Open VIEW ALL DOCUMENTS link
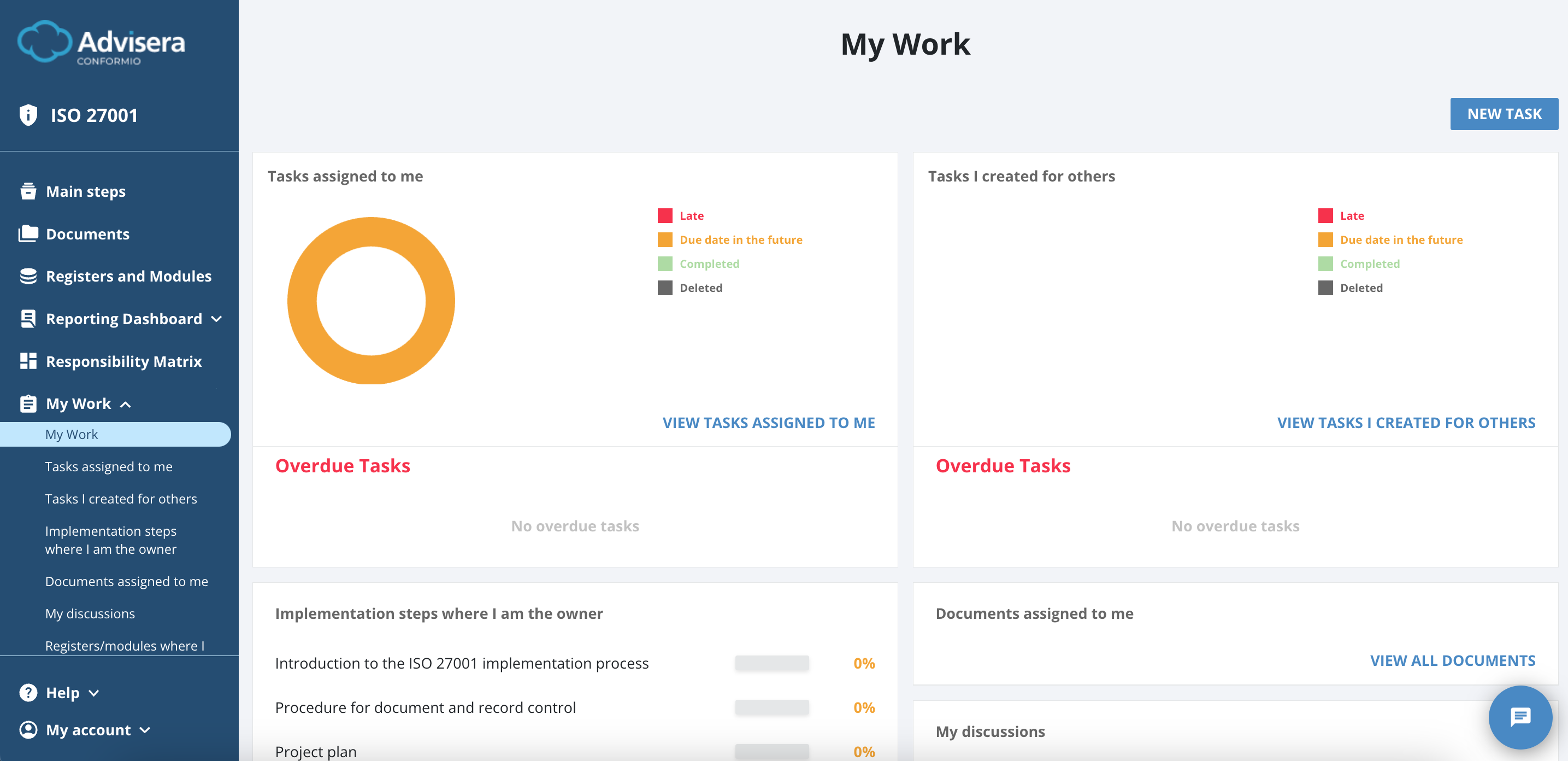Screen dimensions: 1568x761 tap(1454, 660)
